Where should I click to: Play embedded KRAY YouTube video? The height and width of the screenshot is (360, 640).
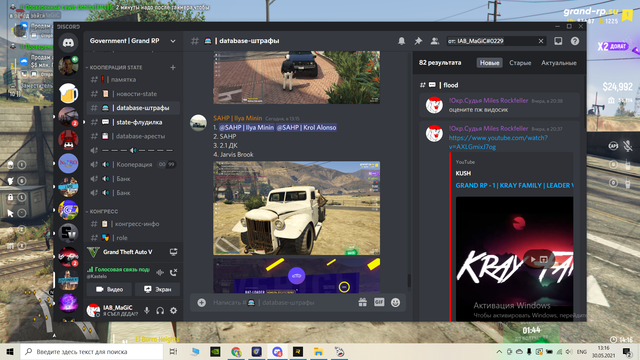[x=533, y=259]
